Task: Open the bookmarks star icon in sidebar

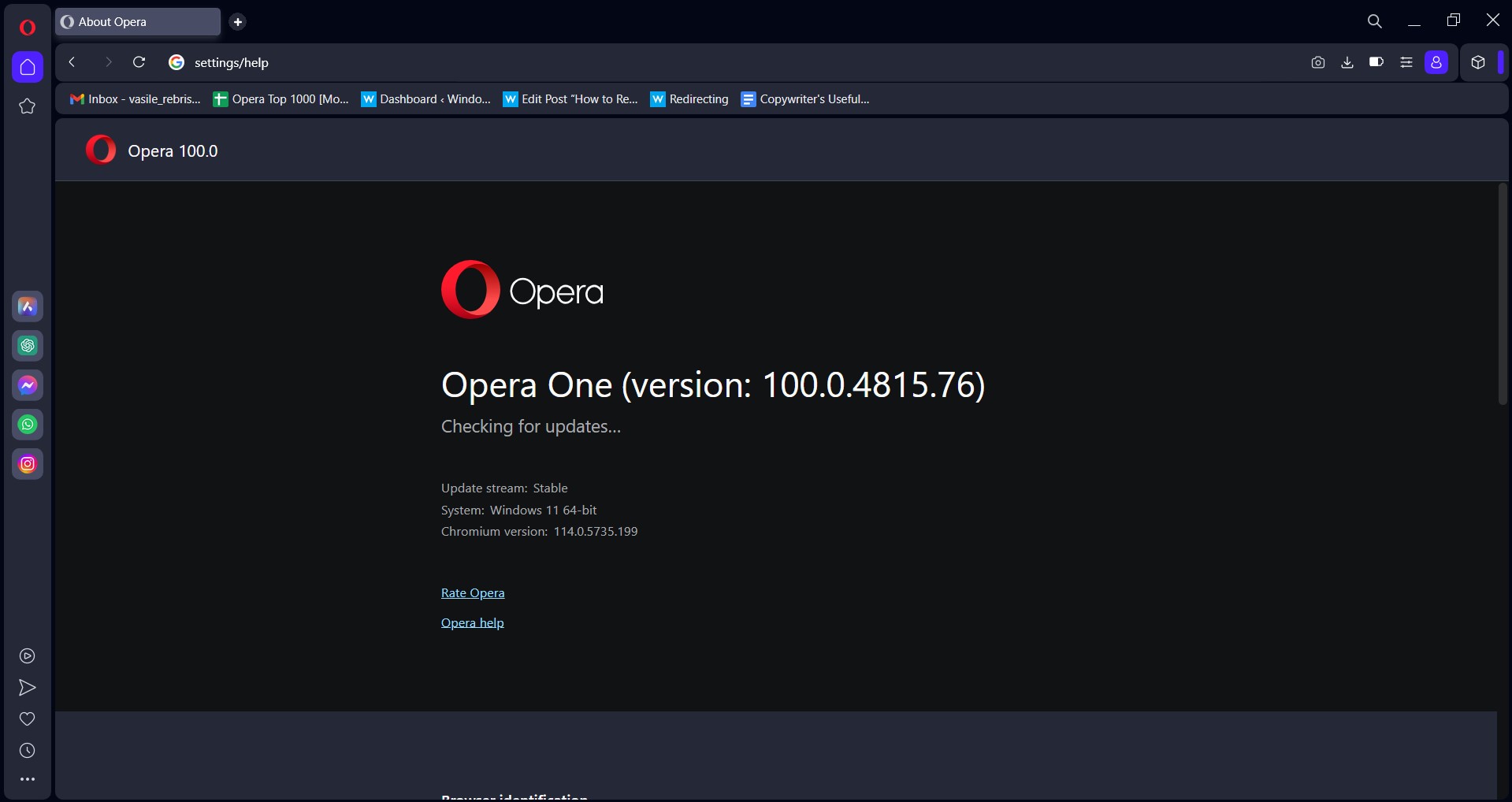Action: (28, 106)
